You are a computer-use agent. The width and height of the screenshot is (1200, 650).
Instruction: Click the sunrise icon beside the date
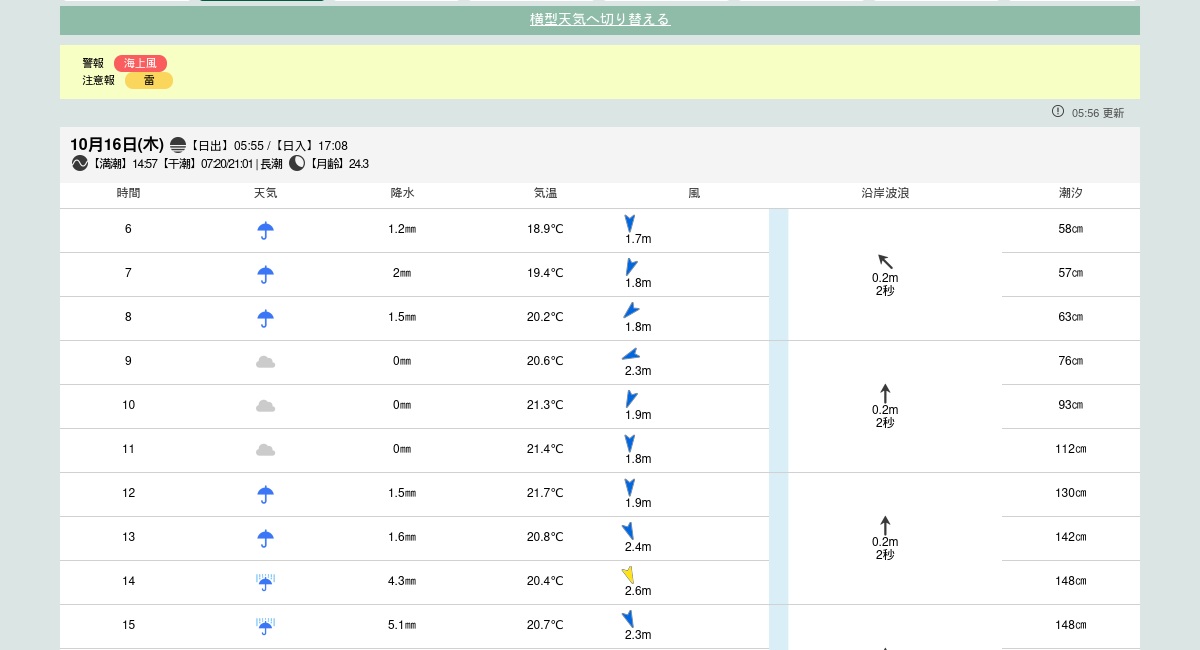click(x=178, y=145)
